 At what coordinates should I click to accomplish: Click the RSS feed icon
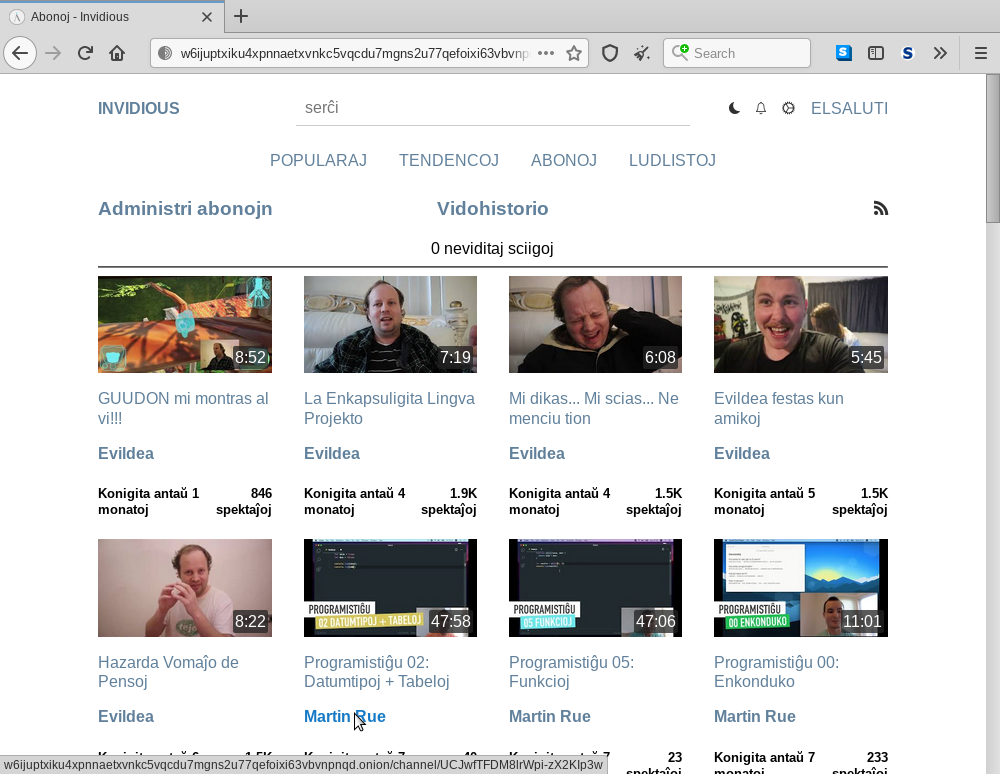coord(880,209)
